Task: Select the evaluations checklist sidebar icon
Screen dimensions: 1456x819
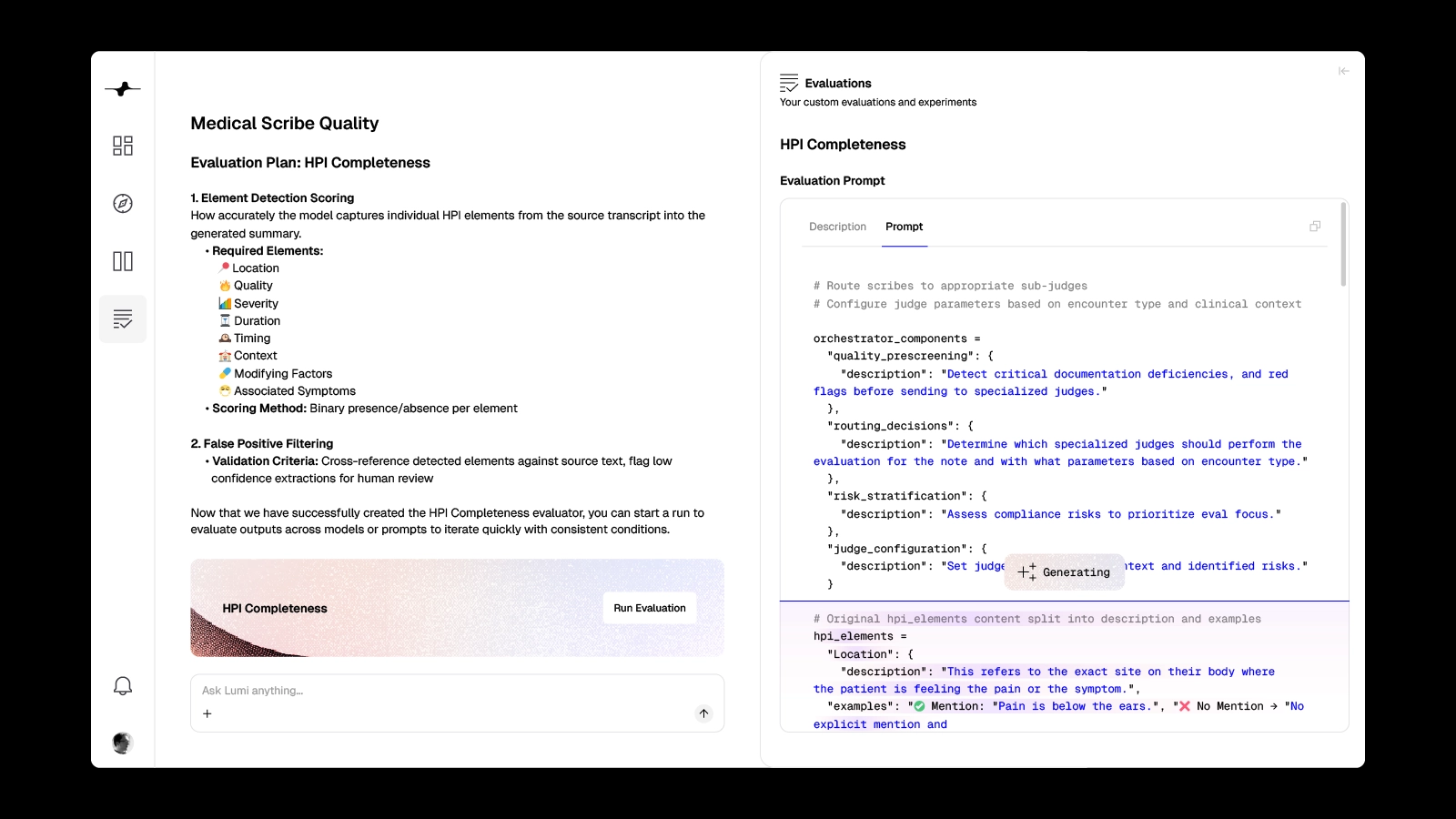Action: (x=123, y=319)
